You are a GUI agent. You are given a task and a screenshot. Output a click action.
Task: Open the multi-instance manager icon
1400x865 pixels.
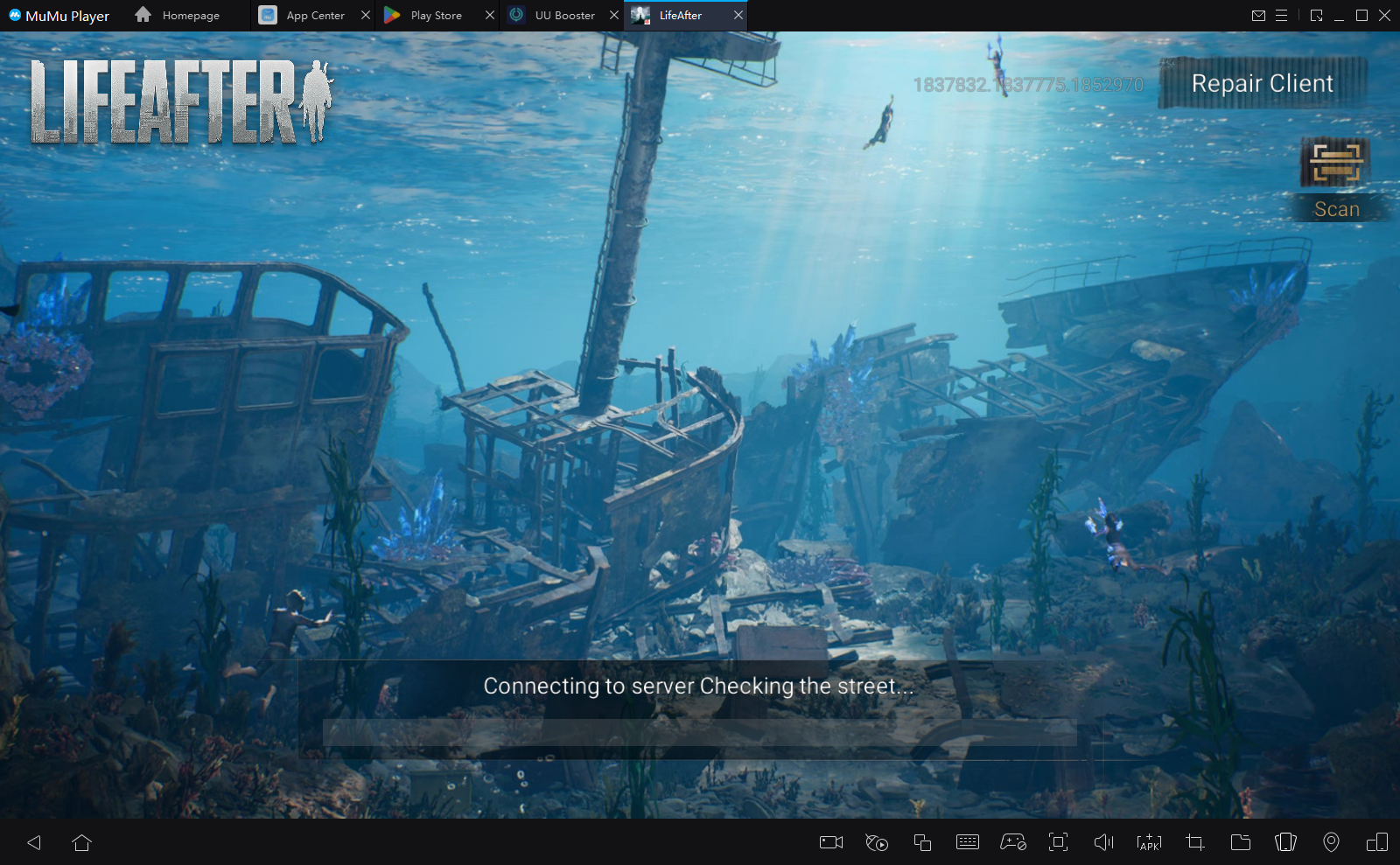(x=922, y=842)
